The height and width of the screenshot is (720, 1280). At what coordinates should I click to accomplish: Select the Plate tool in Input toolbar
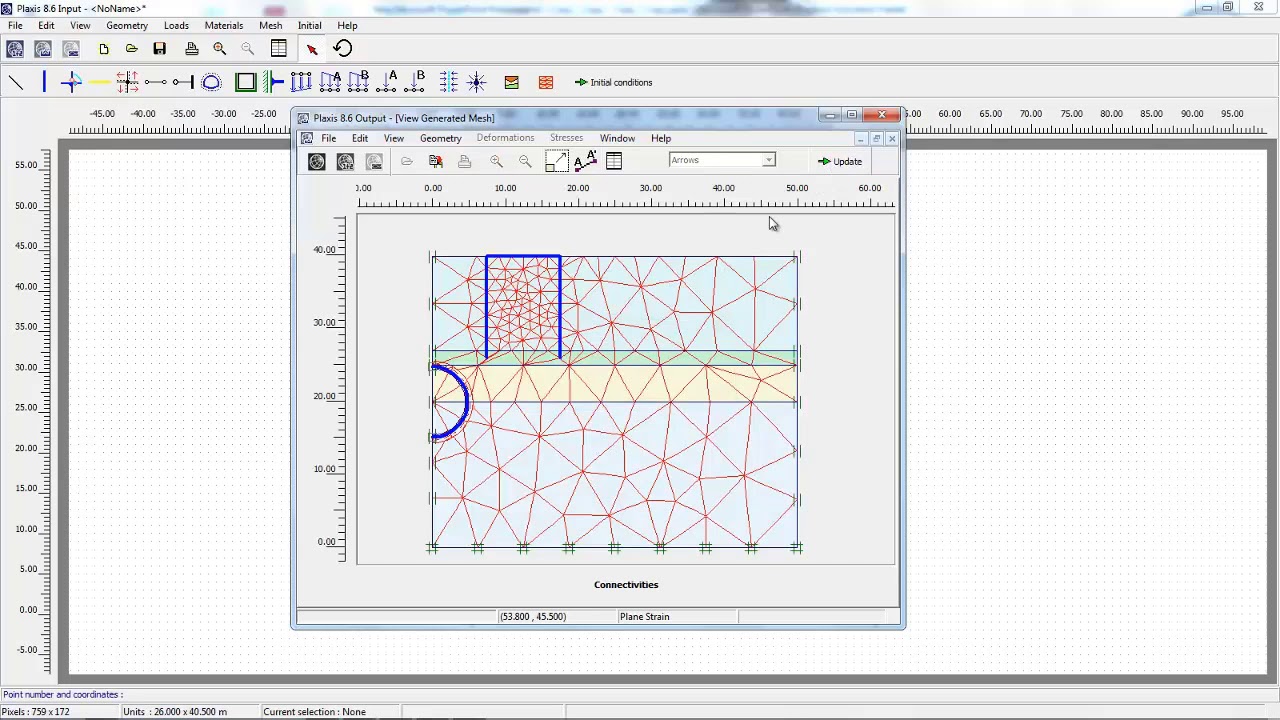point(44,82)
